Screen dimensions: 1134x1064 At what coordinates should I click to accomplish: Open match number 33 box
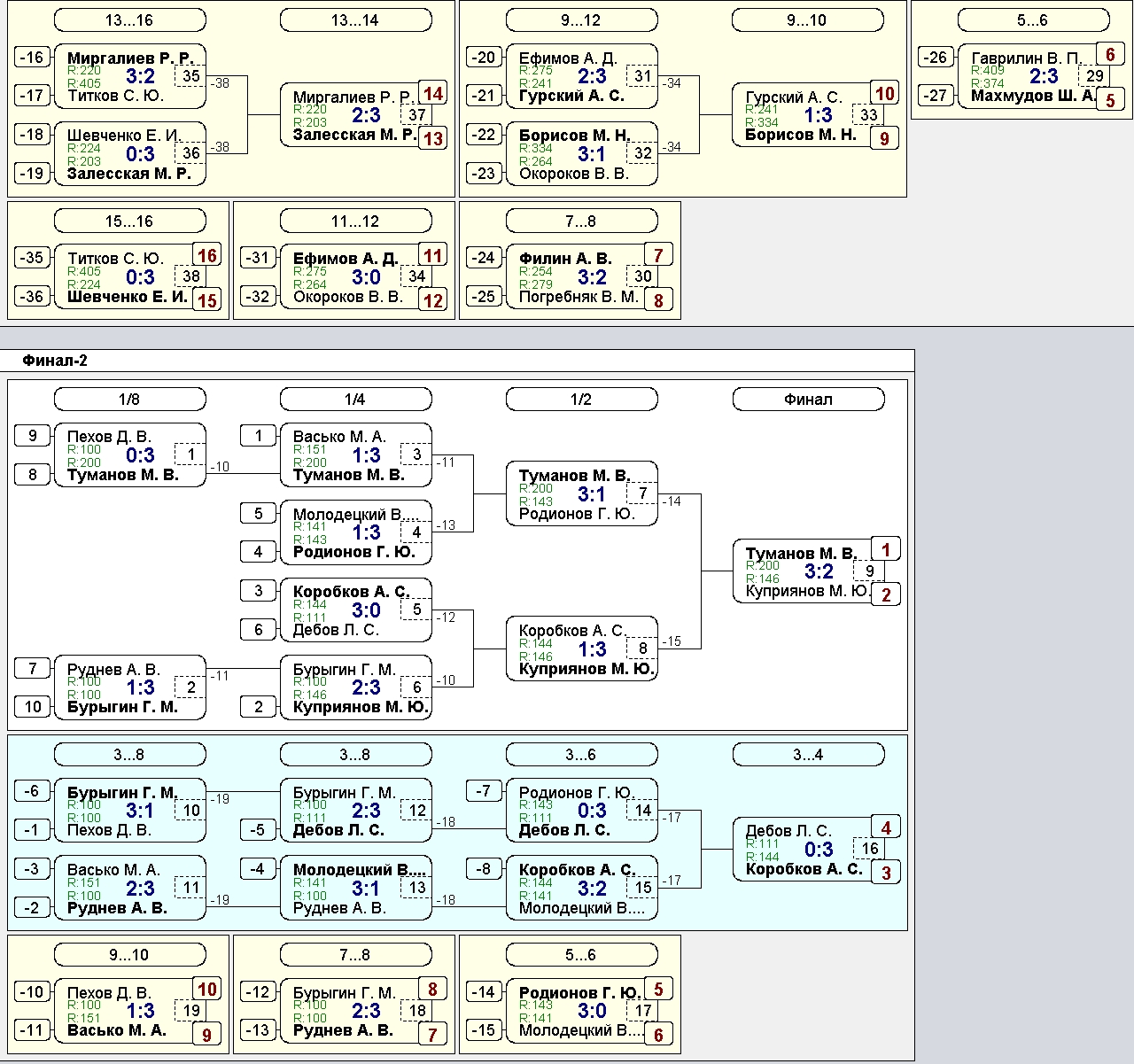(x=869, y=115)
